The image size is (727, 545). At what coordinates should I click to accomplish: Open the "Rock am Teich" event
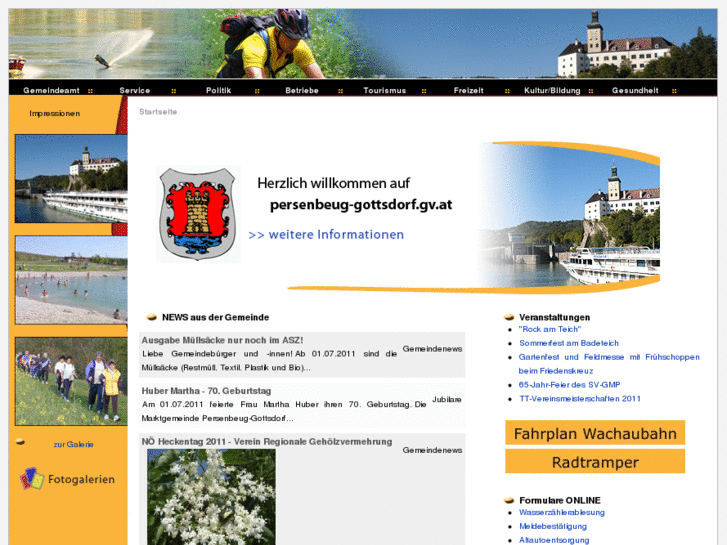[x=550, y=329]
